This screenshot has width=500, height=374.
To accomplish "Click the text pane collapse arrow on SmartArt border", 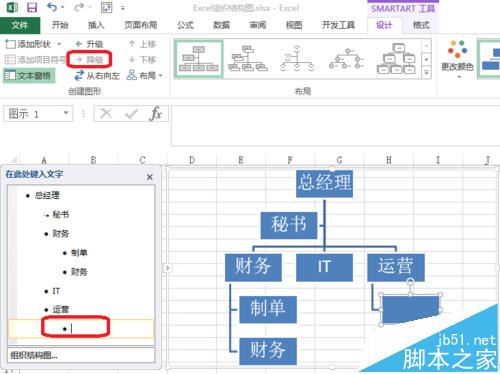I will [x=167, y=268].
